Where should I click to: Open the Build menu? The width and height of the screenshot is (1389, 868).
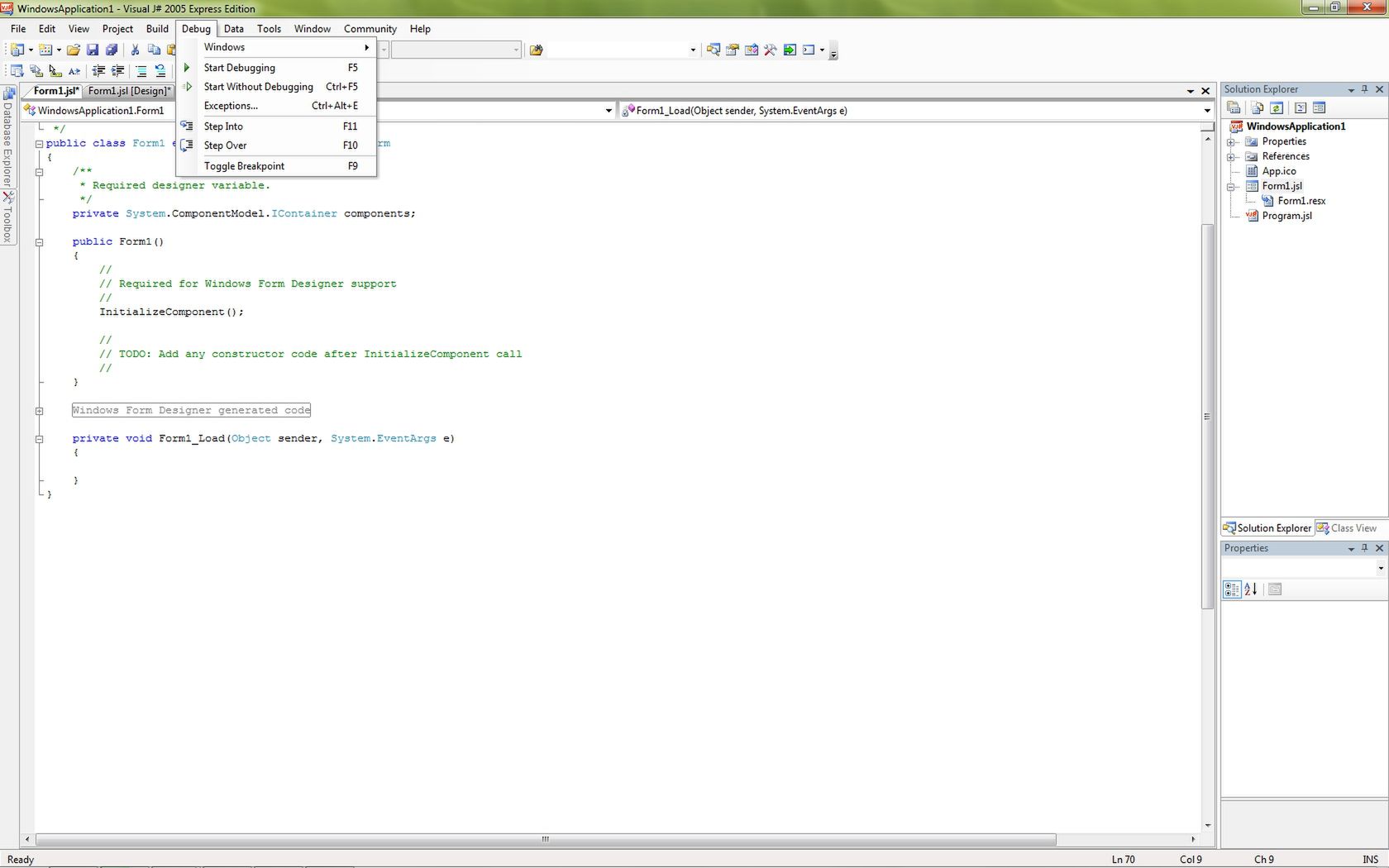(157, 29)
